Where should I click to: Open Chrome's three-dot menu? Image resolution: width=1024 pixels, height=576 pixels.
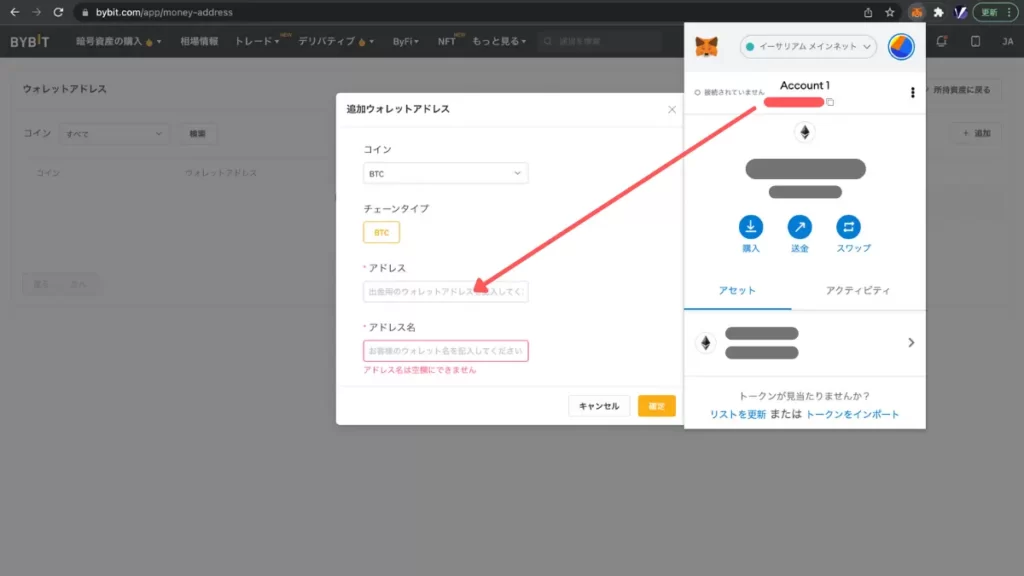tap(1010, 12)
